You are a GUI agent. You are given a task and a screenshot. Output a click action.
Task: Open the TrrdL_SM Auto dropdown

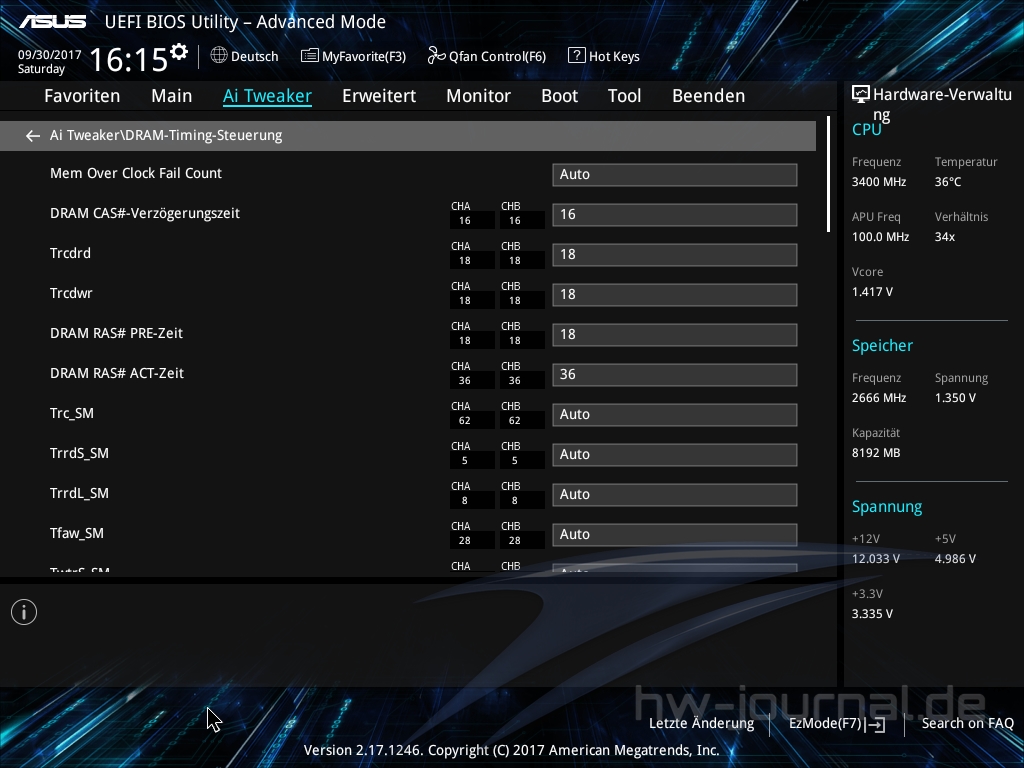pyautogui.click(x=675, y=494)
